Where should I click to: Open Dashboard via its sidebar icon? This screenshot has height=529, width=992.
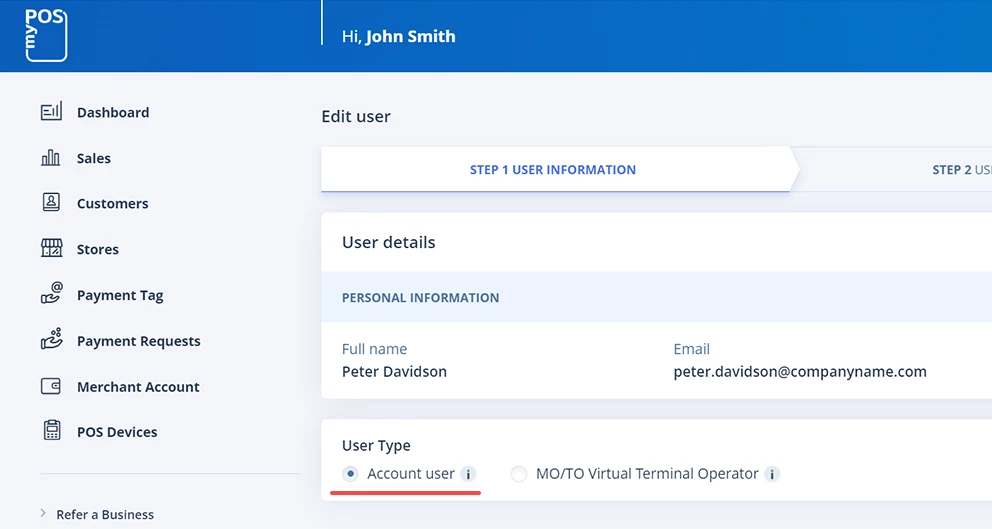click(51, 112)
